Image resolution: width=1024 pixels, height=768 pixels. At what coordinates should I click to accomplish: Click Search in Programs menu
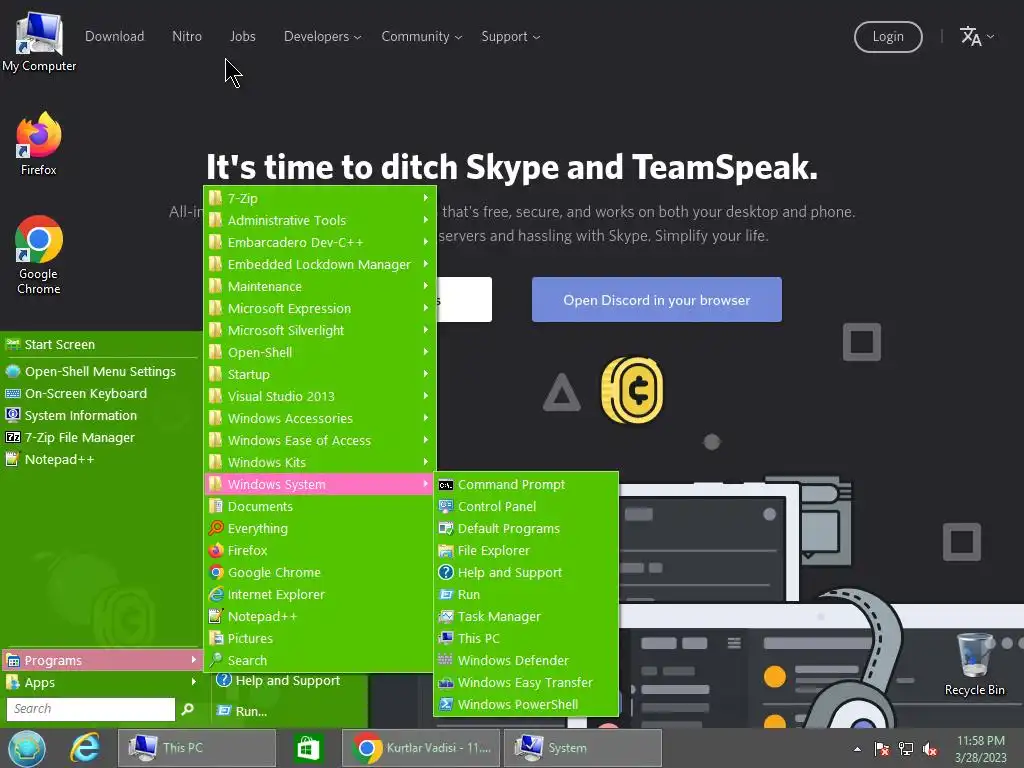click(319, 660)
